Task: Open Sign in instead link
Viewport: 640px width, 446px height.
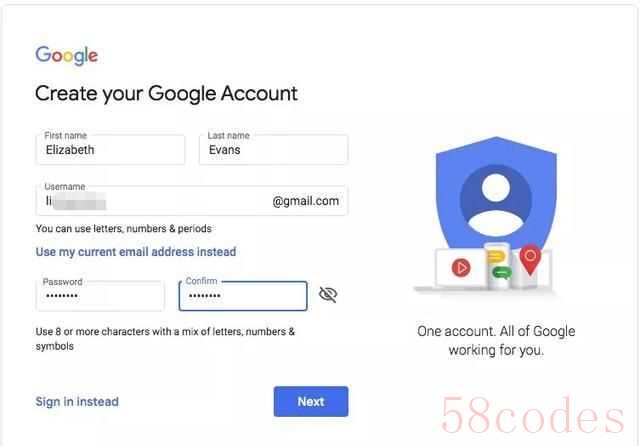Action: pos(77,402)
